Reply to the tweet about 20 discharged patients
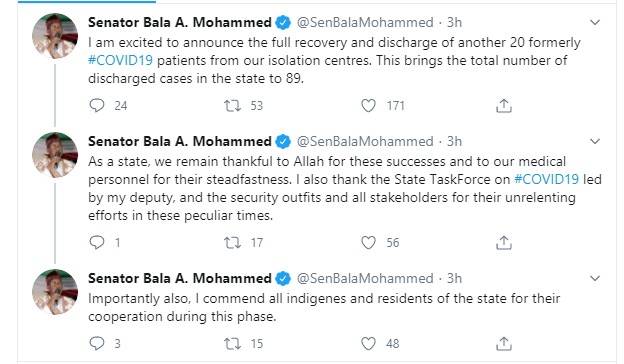Image resolution: width=624 pixels, height=364 pixels. (x=97, y=105)
